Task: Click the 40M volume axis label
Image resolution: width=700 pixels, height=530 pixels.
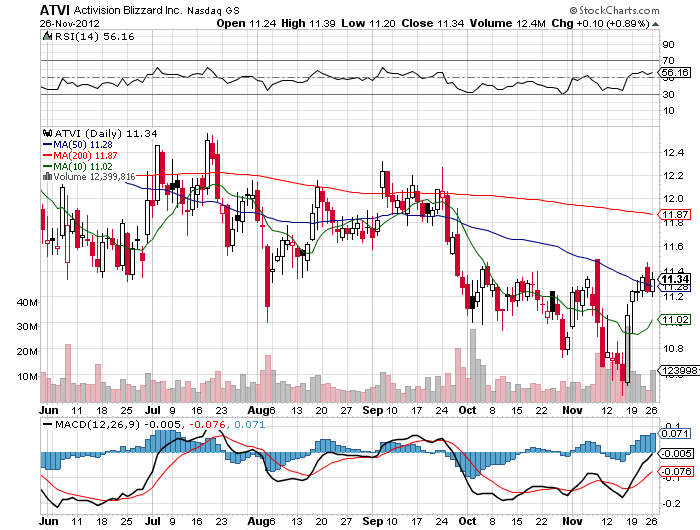Action: [x=27, y=302]
